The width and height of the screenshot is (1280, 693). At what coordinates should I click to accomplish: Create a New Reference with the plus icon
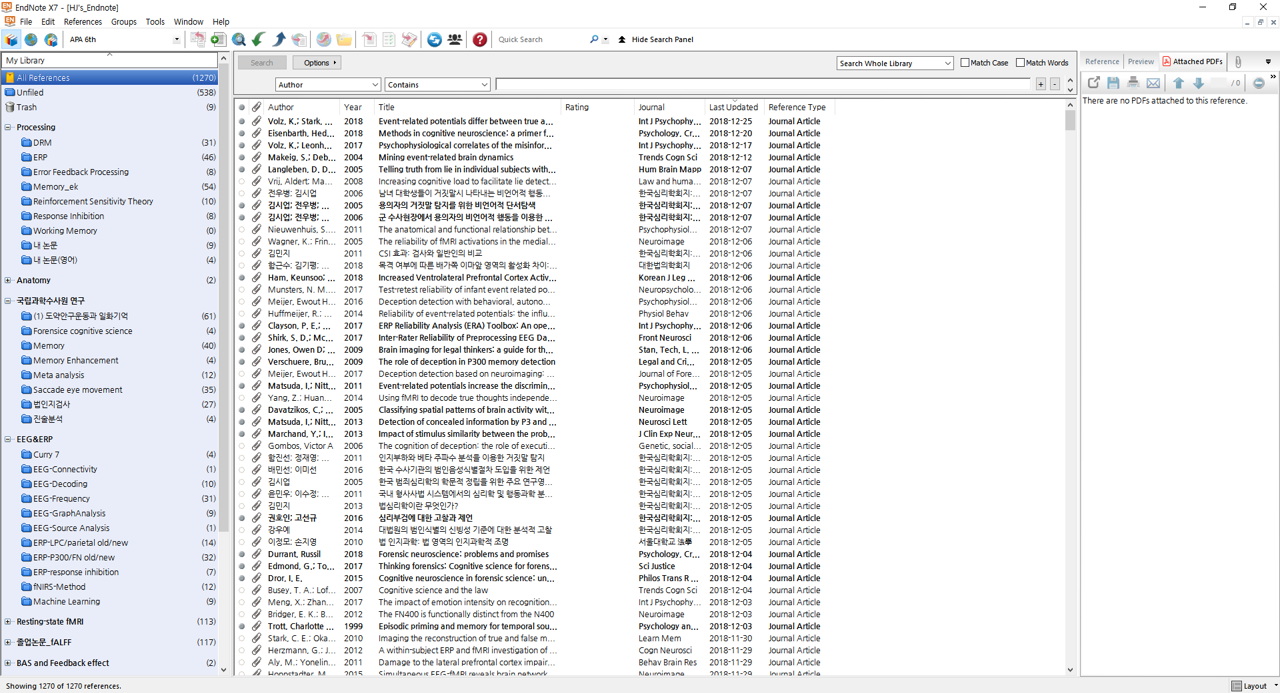(218, 40)
